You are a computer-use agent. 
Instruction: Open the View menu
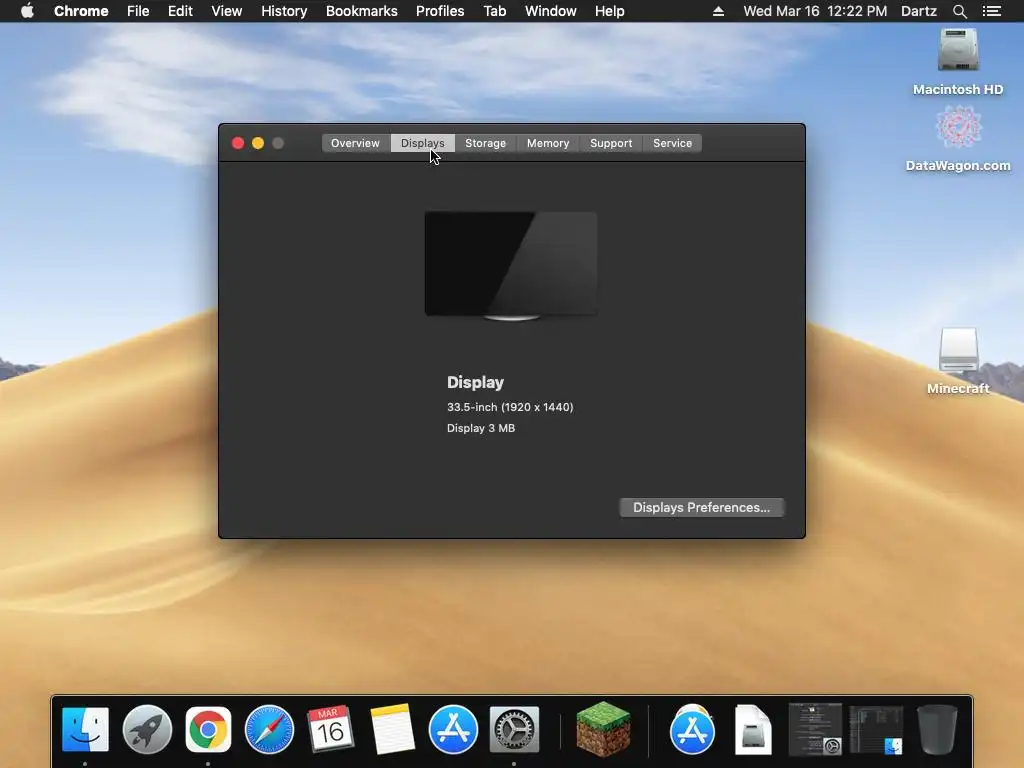click(227, 11)
